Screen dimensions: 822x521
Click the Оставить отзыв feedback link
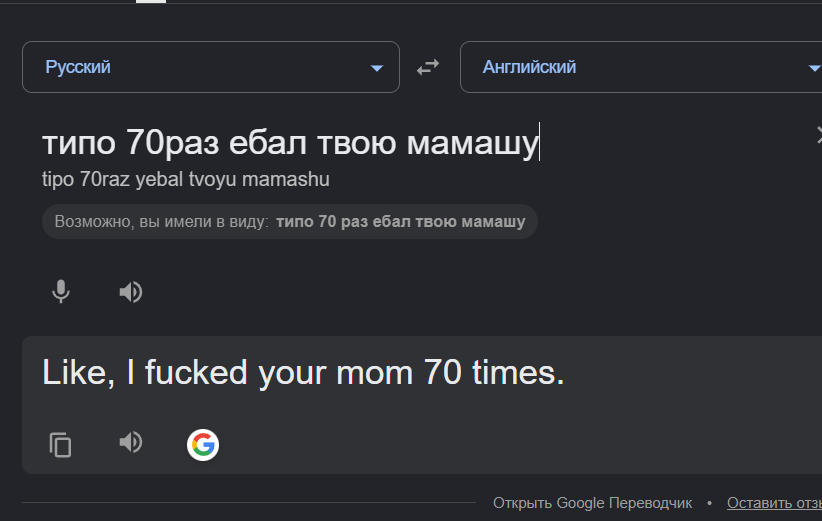pyautogui.click(x=774, y=503)
